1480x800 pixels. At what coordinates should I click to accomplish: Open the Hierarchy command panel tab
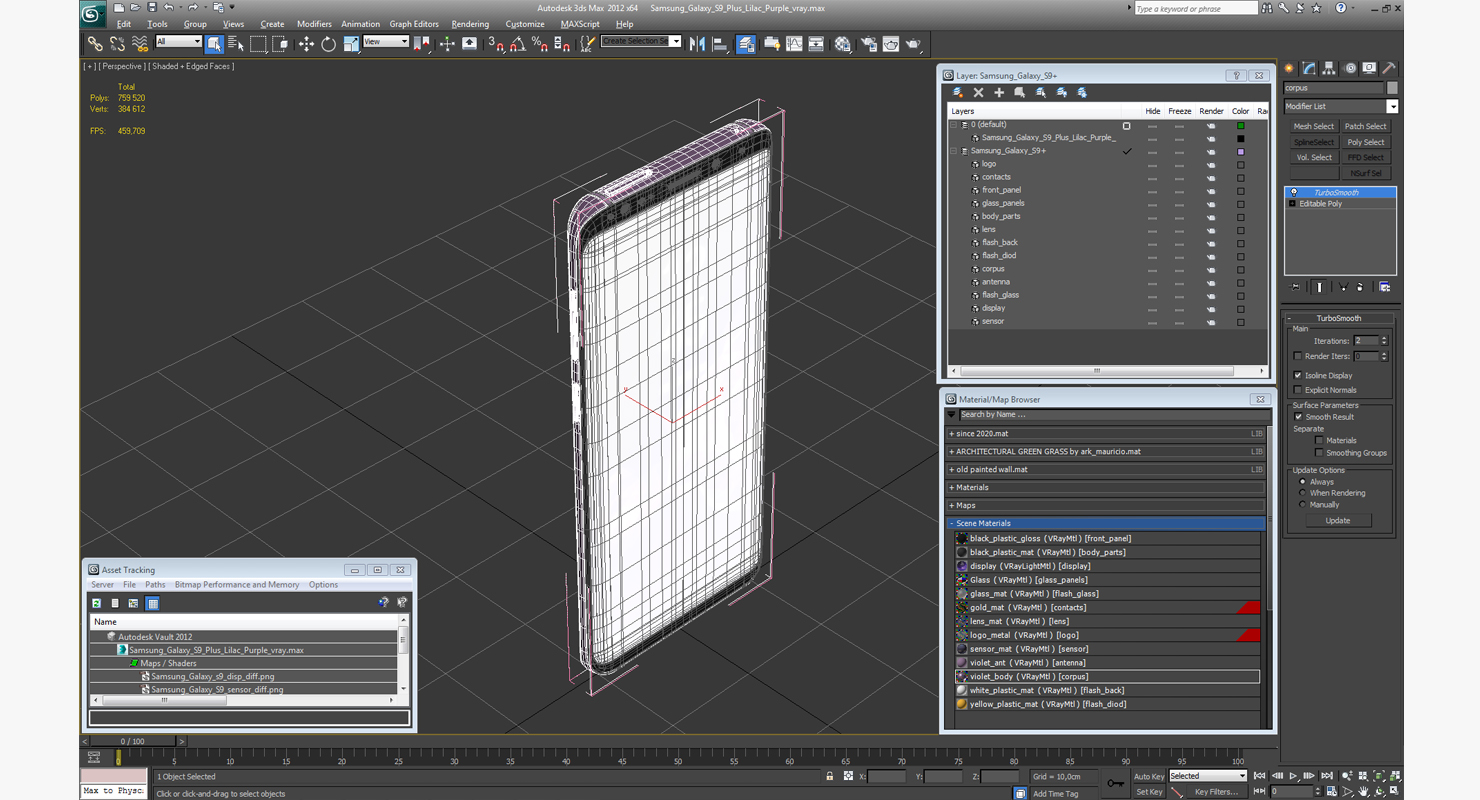click(1329, 68)
